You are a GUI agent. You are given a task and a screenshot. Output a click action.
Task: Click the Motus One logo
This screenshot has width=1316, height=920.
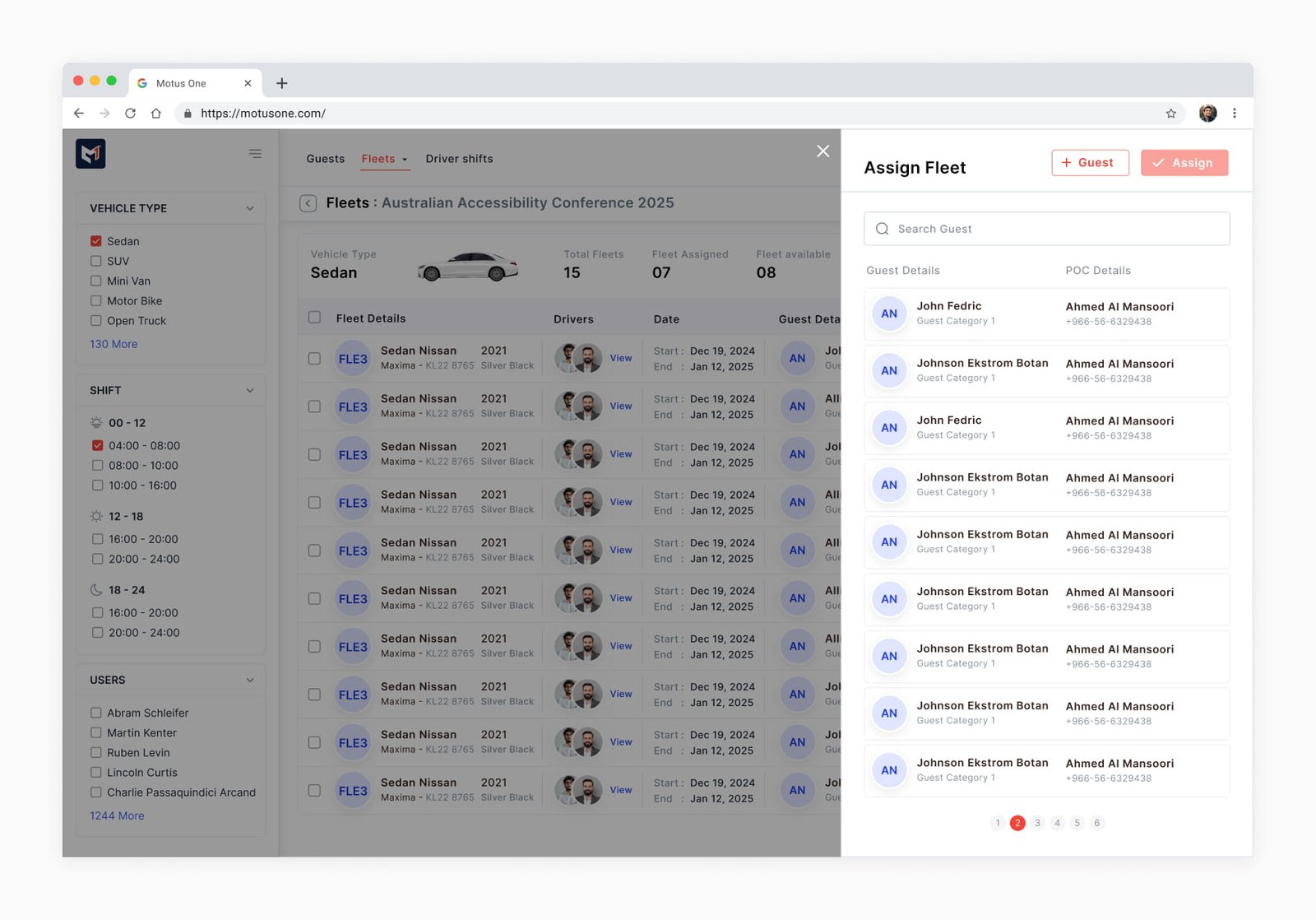tap(90, 154)
